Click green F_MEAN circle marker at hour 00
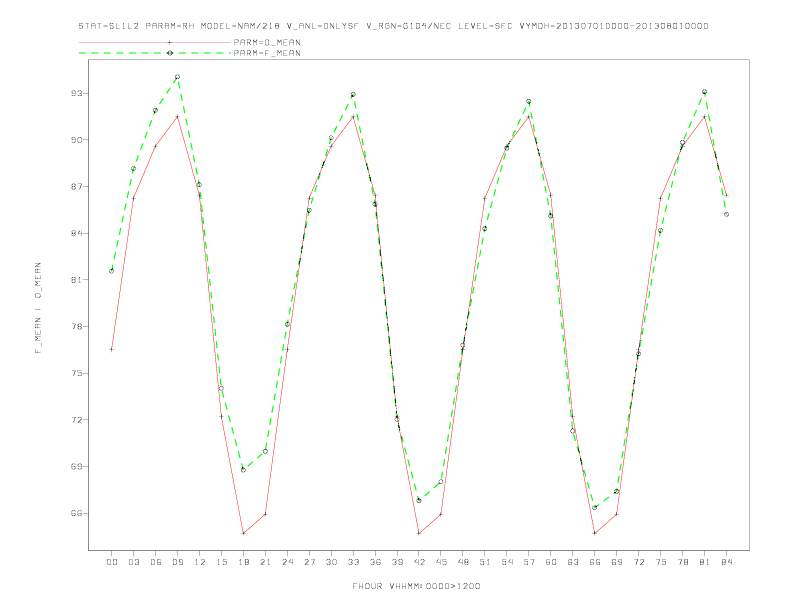792x612 pixels. (x=112, y=271)
